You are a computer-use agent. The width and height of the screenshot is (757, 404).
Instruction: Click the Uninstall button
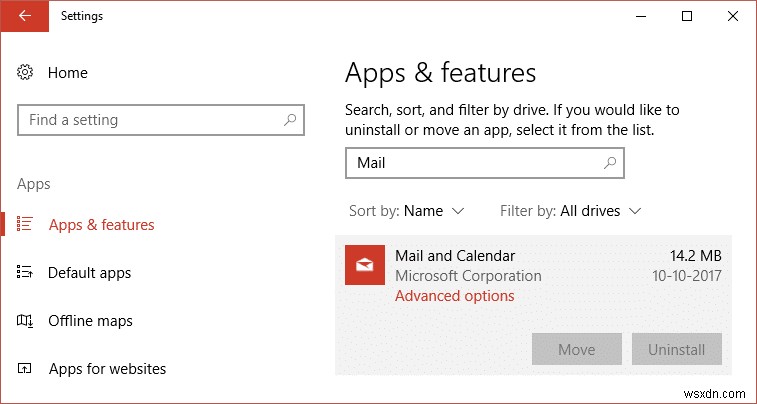(x=676, y=349)
